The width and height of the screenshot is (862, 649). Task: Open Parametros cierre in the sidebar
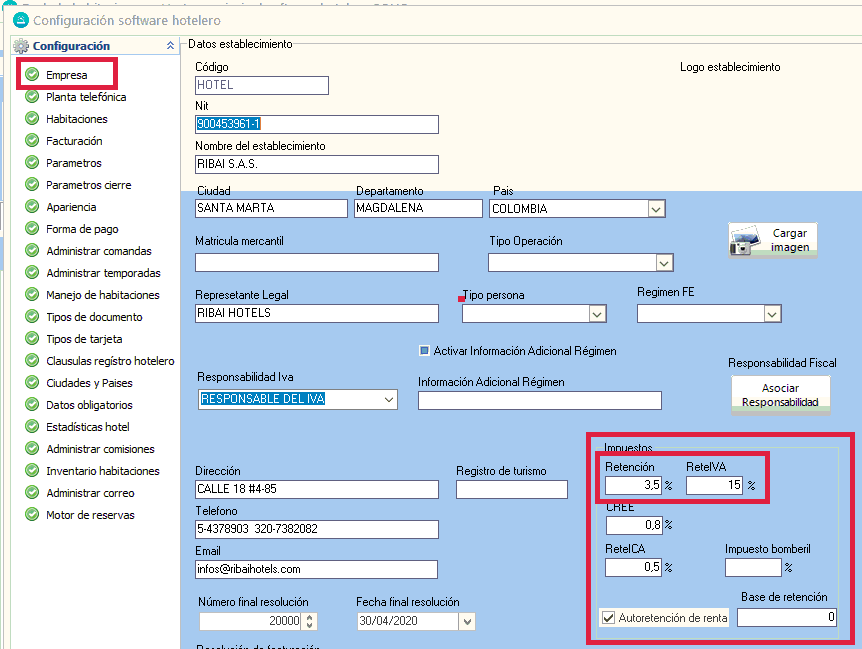pyautogui.click(x=88, y=185)
